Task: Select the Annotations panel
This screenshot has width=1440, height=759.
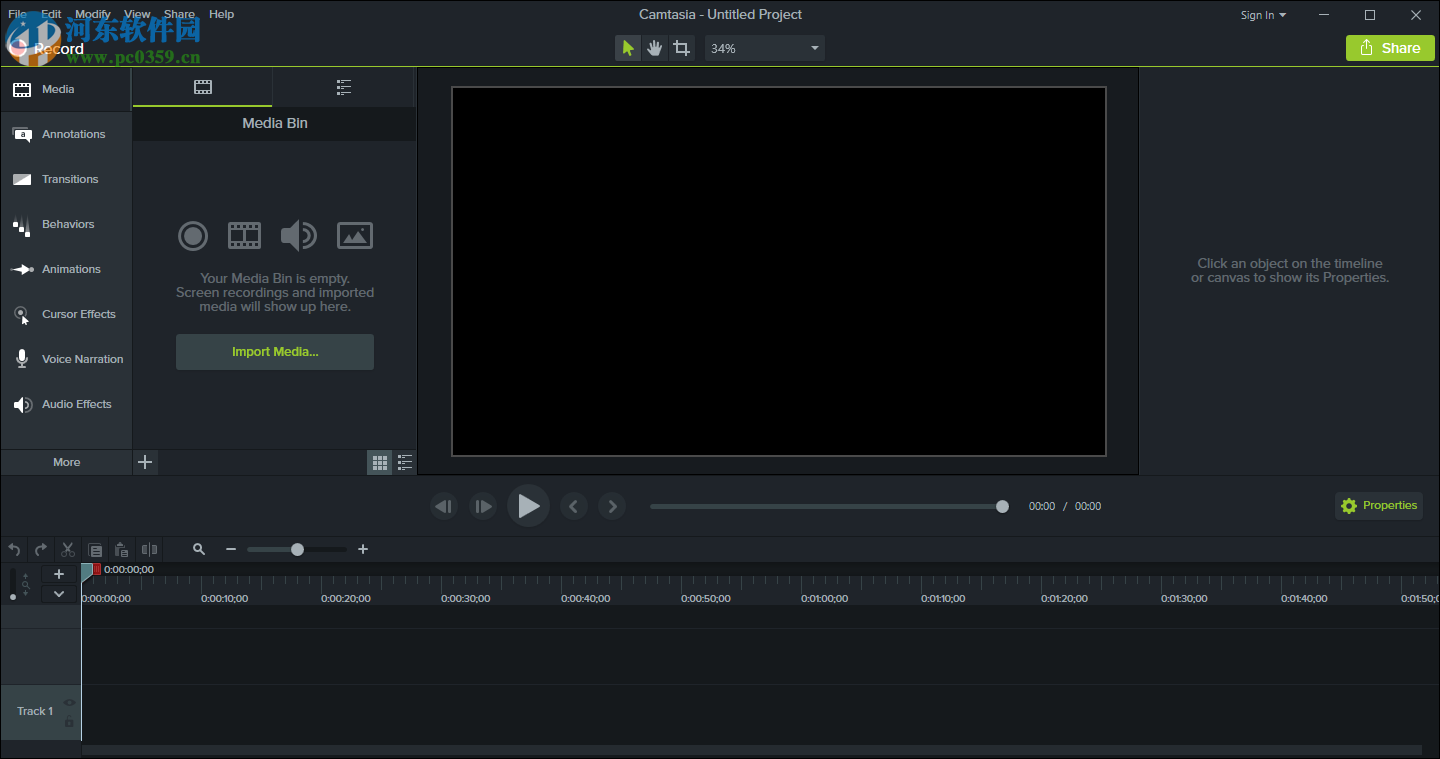Action: coord(73,134)
